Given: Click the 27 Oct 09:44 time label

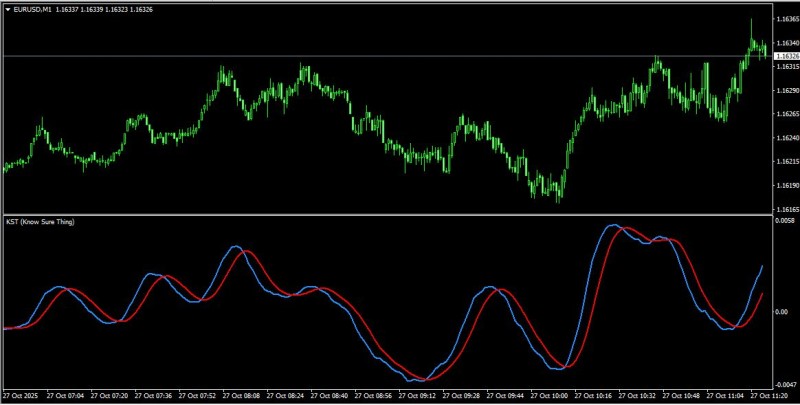Looking at the screenshot, I should coord(505,396).
